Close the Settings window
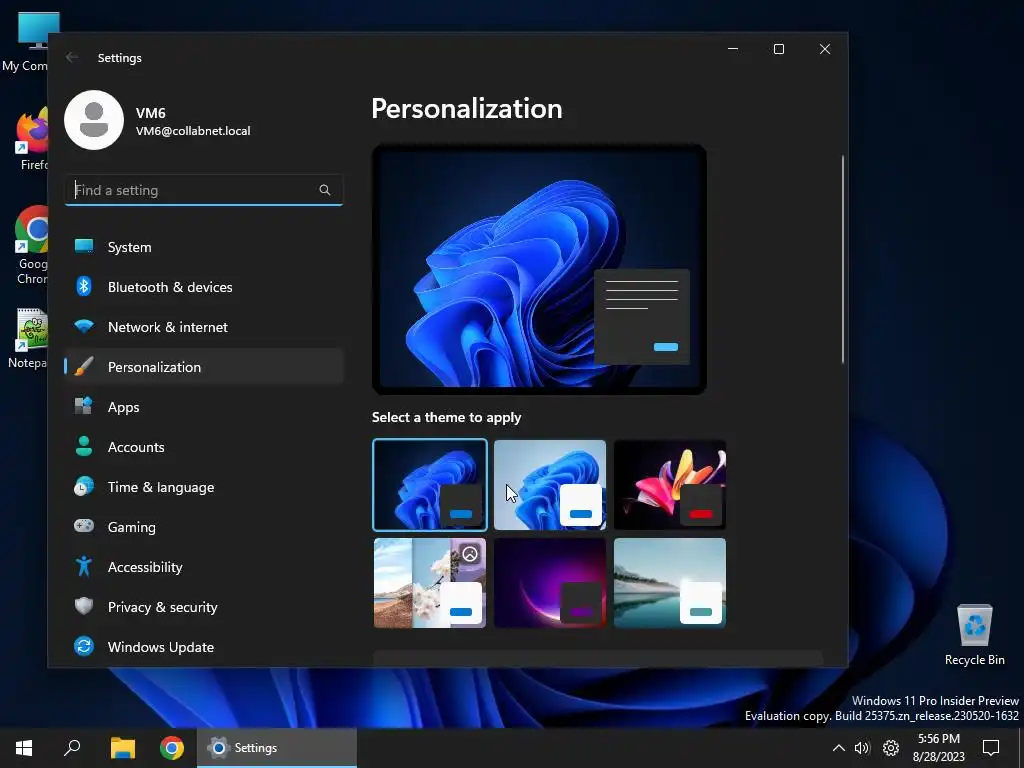1024x768 pixels. (x=825, y=49)
